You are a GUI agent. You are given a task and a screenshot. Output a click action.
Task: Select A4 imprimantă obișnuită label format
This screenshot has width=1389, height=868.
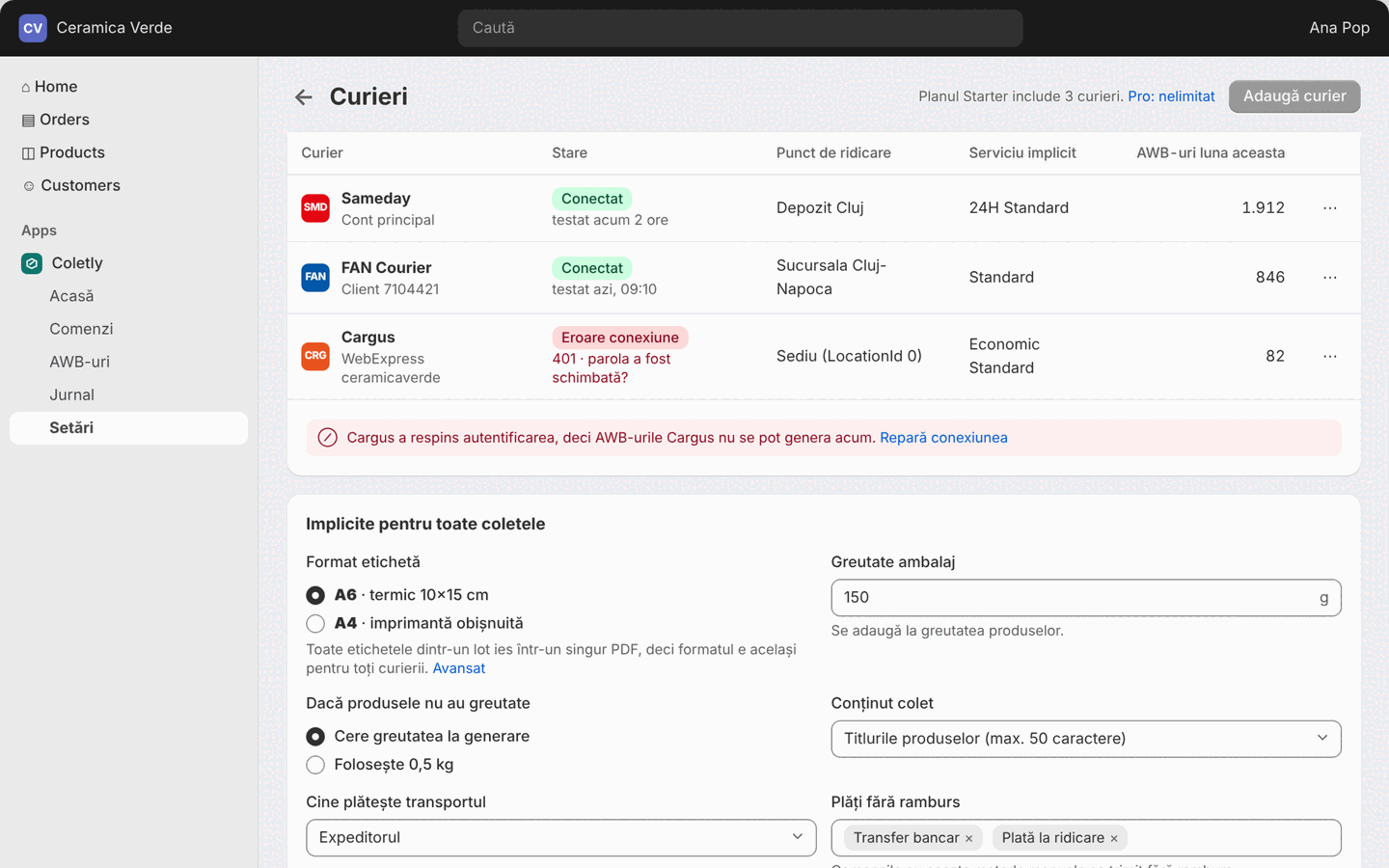[x=315, y=623]
